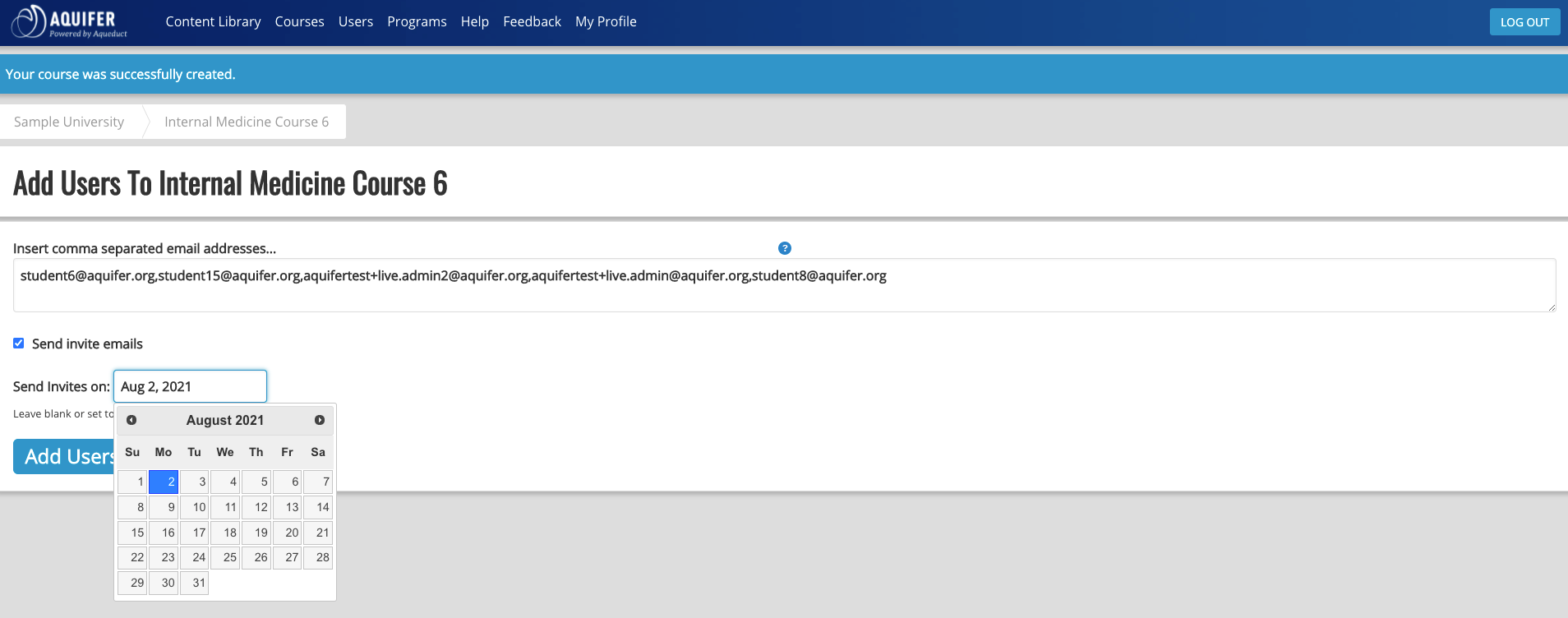Click the August 2021 calendar title
Screen dimensions: 1568x618
point(225,420)
